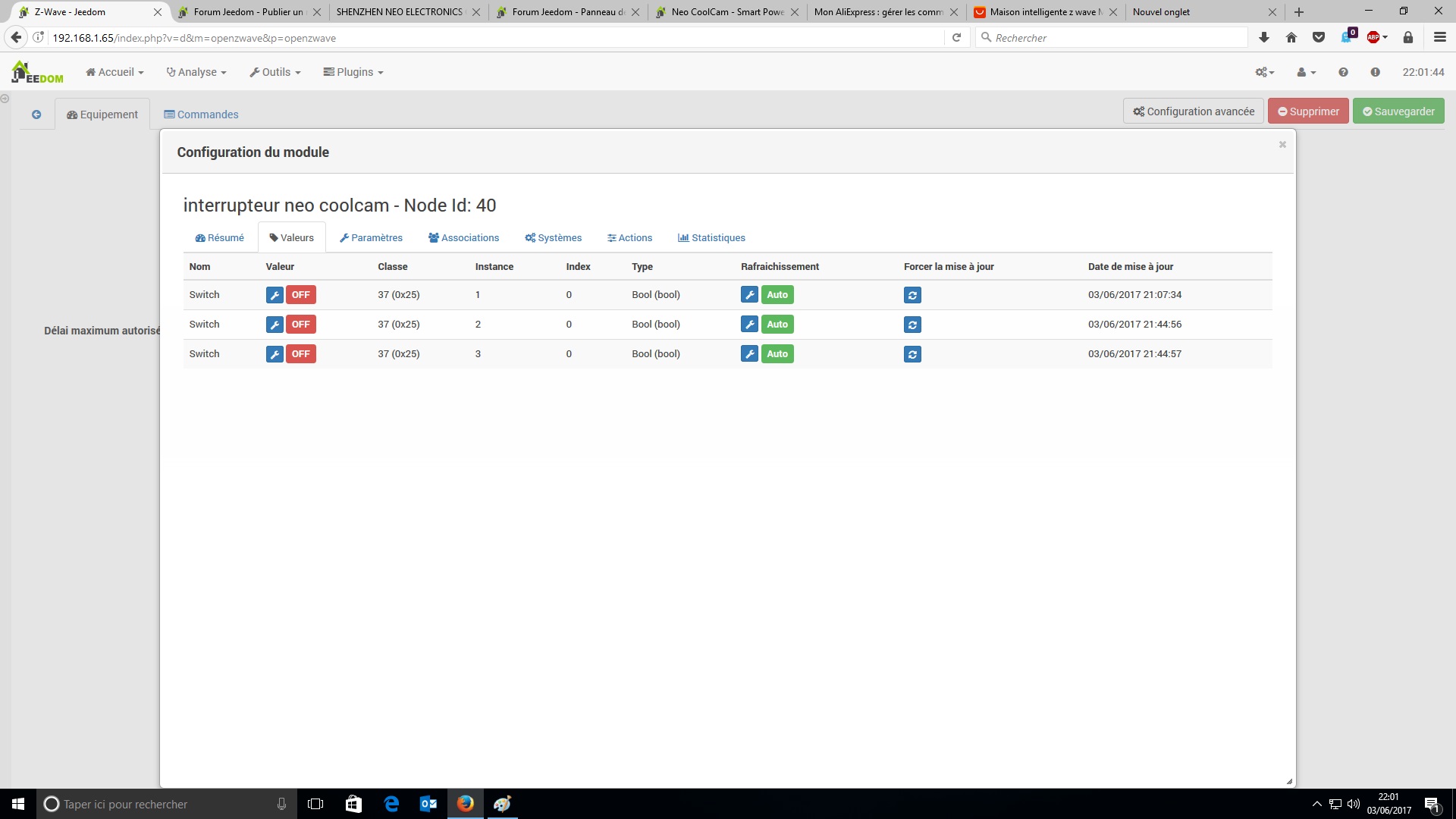Force update of Switch instance 2

912,325
